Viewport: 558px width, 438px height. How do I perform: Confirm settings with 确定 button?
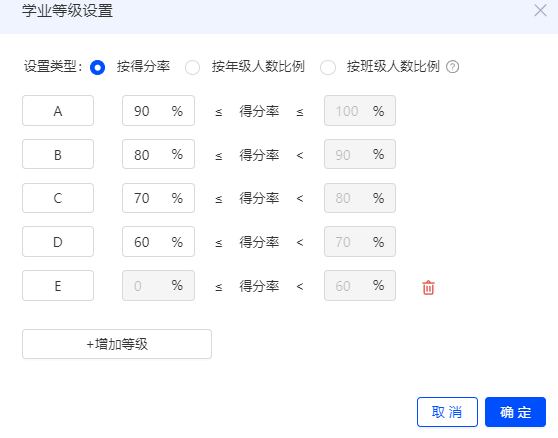[515, 412]
